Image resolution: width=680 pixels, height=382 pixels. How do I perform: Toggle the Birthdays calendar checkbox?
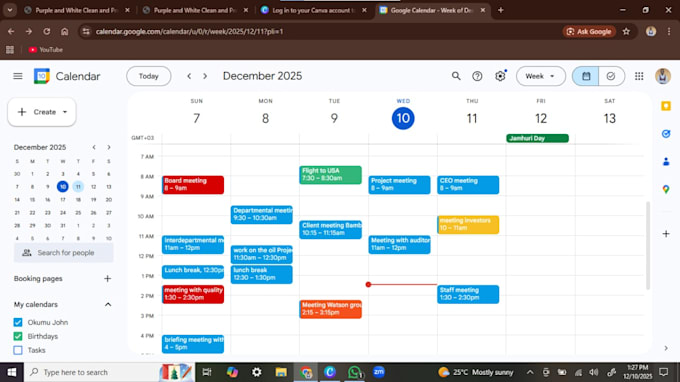coord(18,336)
